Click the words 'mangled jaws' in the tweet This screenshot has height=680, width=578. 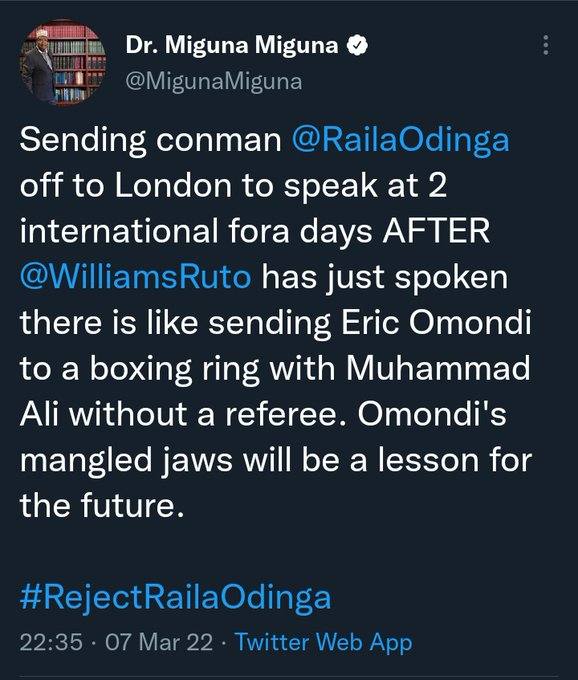(x=126, y=461)
